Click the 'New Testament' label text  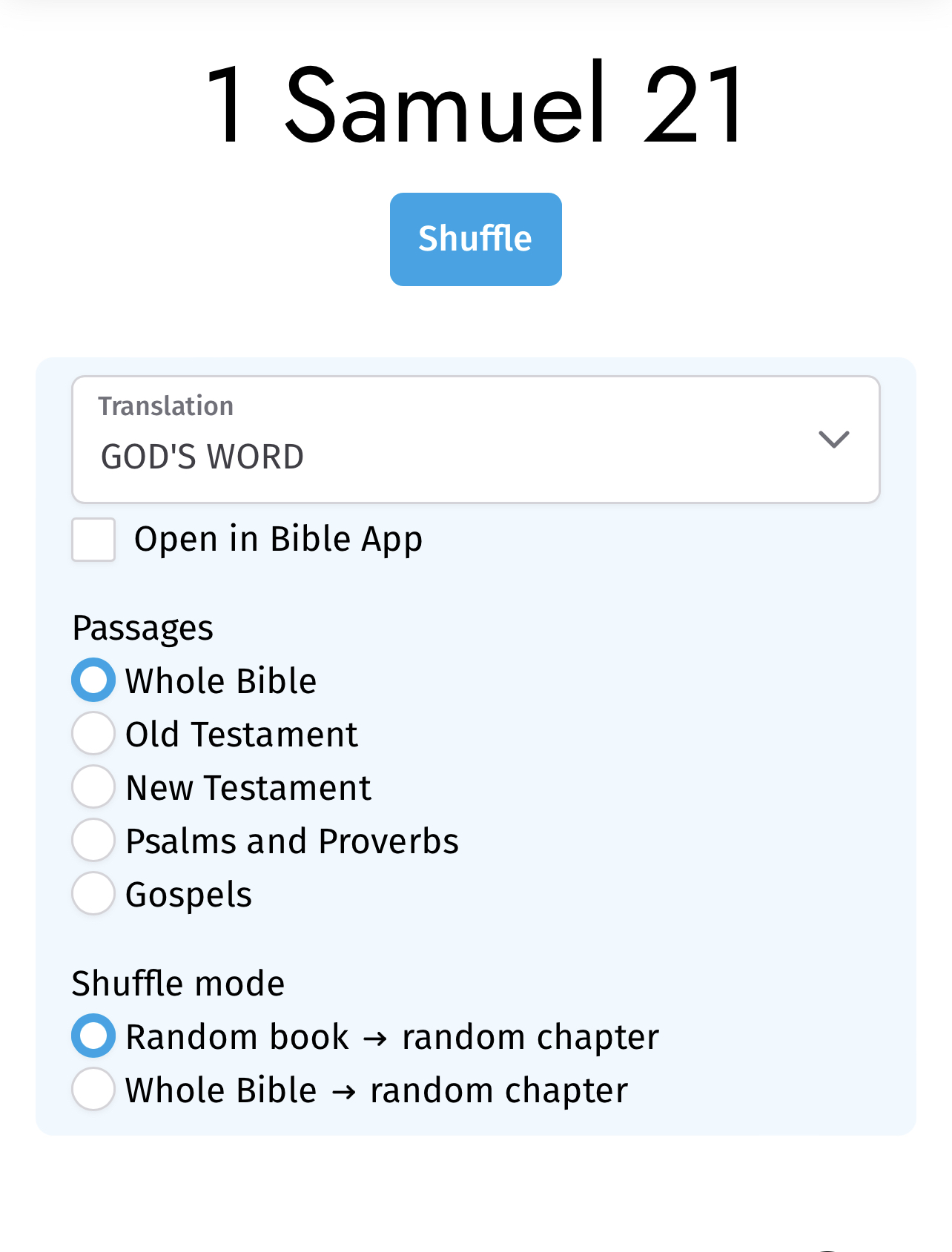coord(248,788)
